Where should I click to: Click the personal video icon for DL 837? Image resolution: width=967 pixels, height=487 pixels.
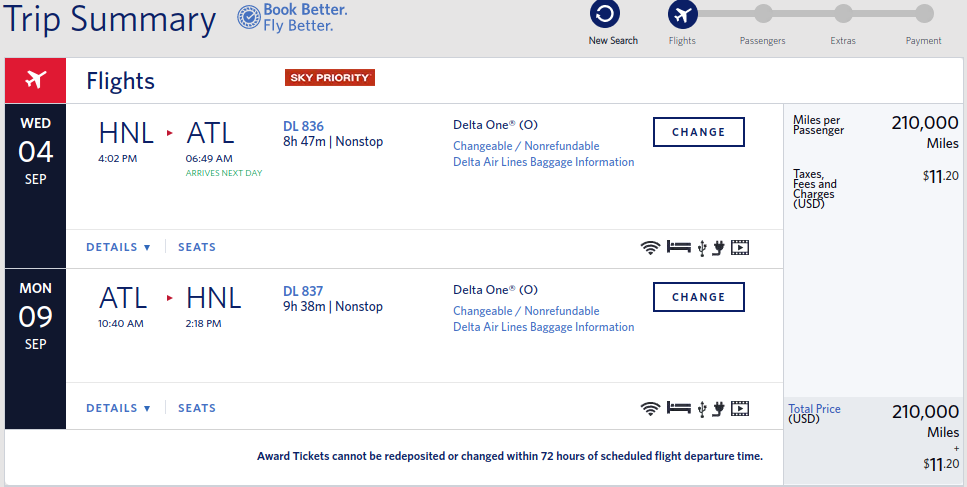[739, 407]
